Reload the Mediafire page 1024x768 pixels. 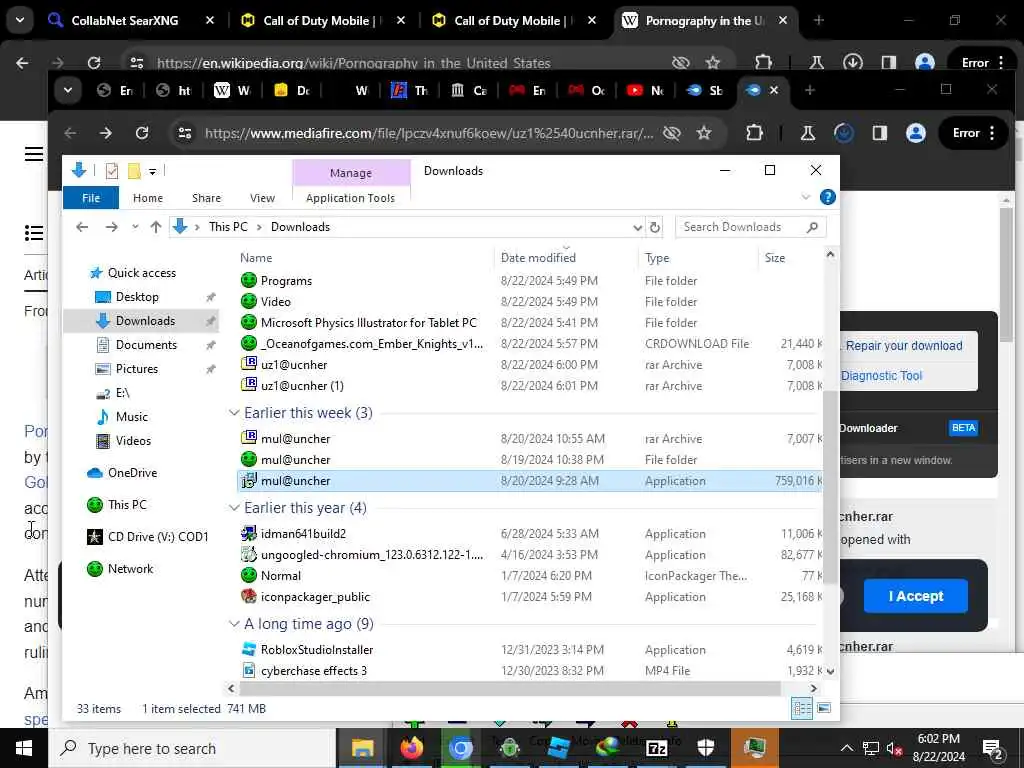tap(142, 133)
